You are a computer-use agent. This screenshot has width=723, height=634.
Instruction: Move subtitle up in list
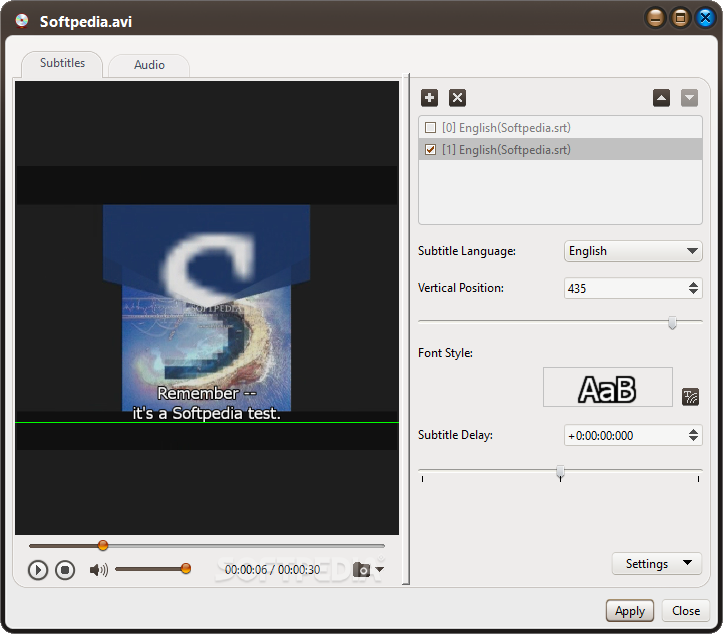[x=661, y=98]
